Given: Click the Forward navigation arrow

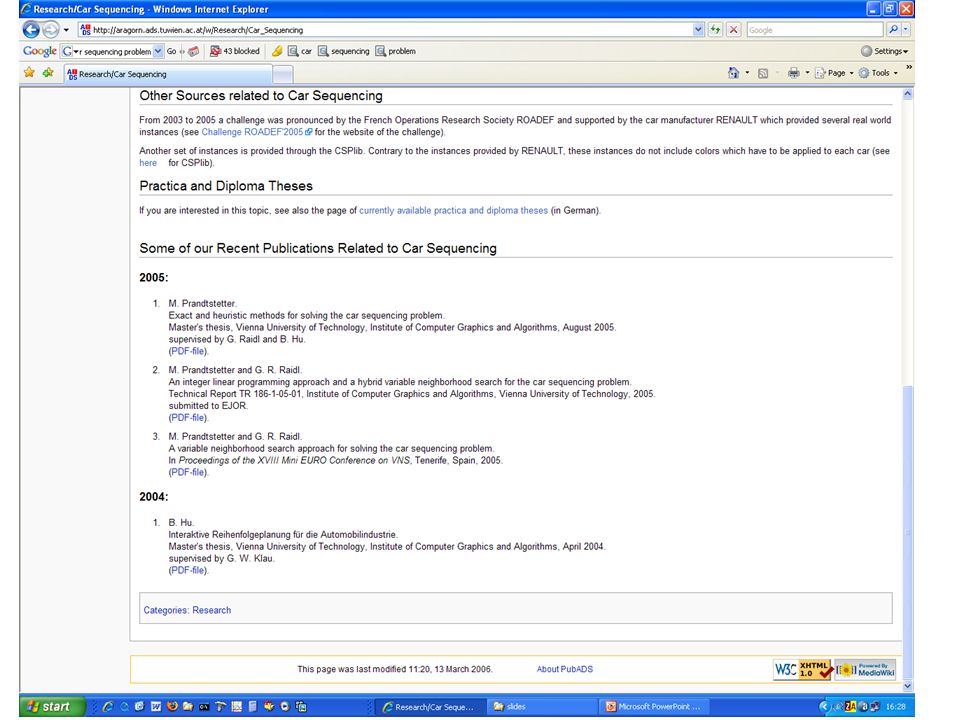Looking at the screenshot, I should click(x=51, y=29).
